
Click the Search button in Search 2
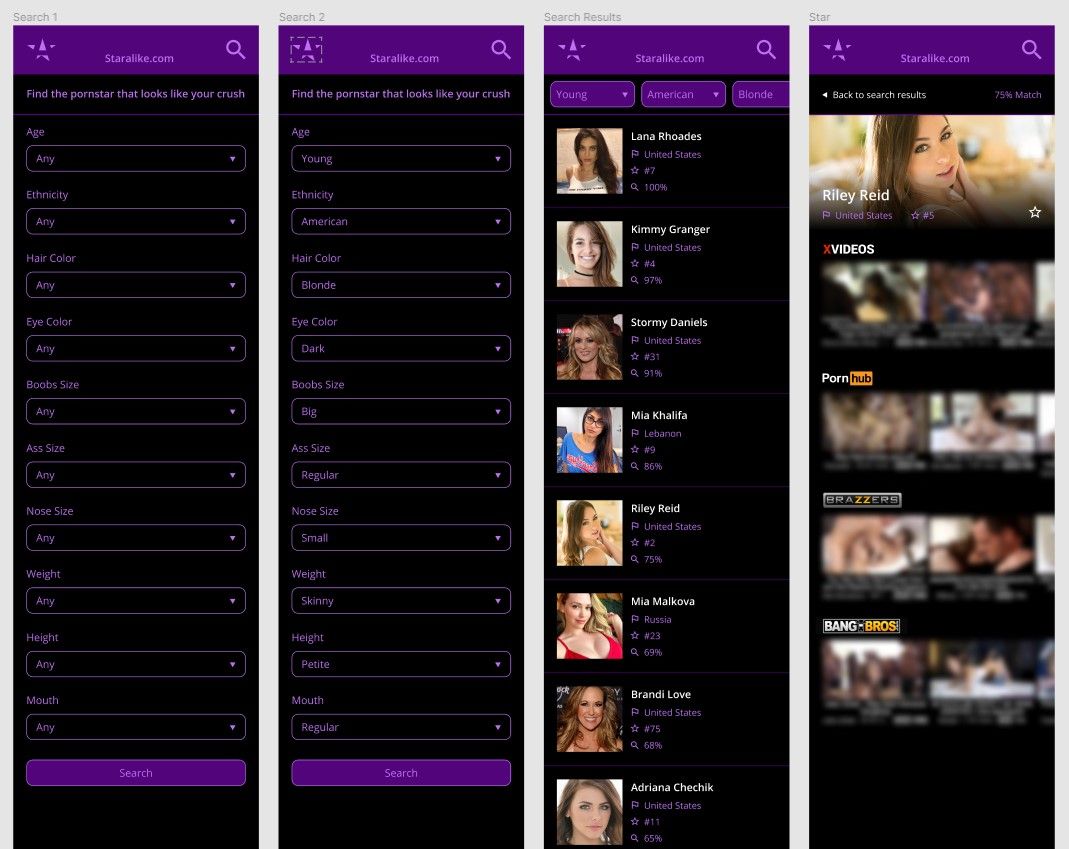pos(401,773)
